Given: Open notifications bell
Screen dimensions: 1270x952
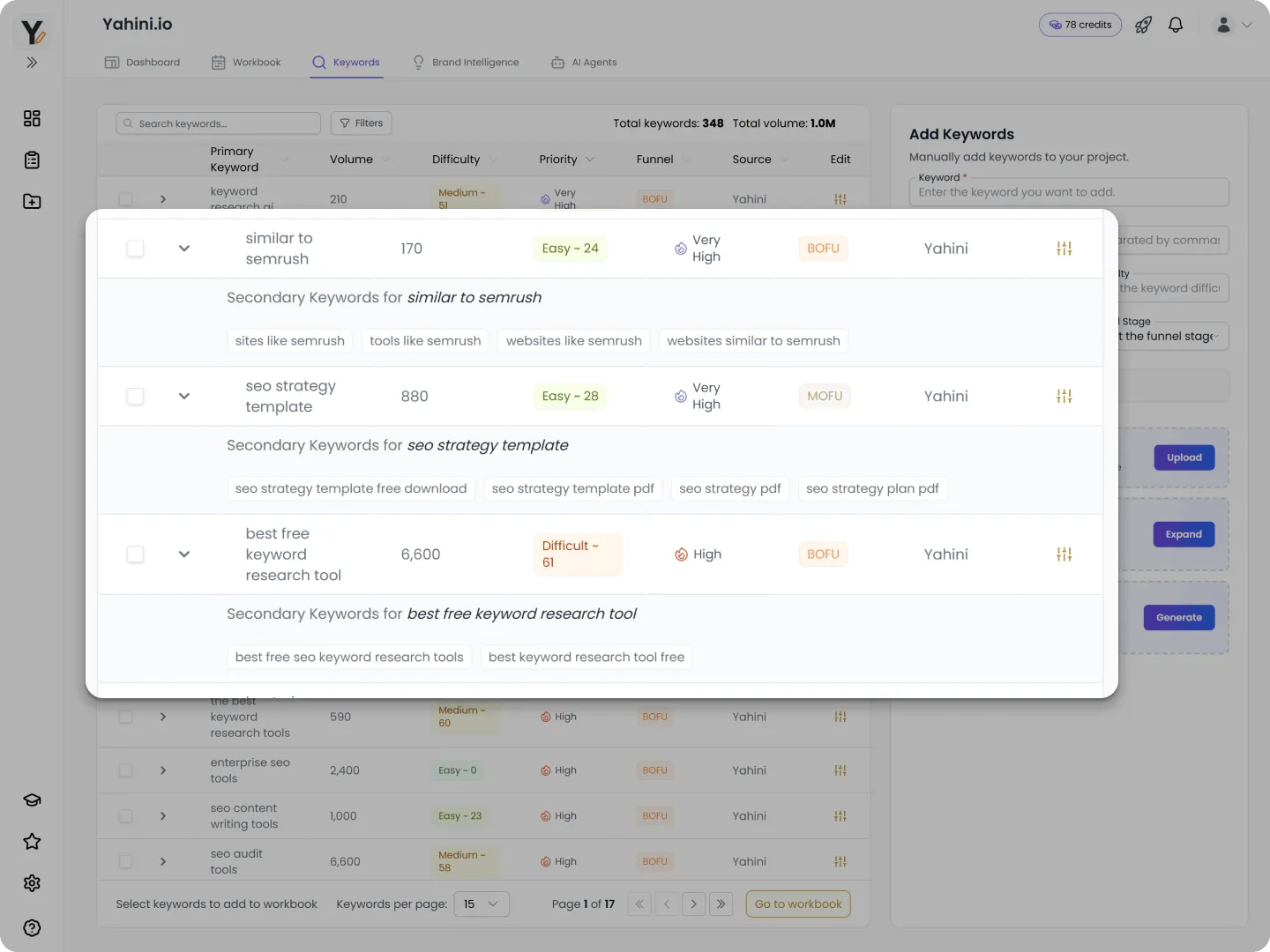Looking at the screenshot, I should coord(1176,24).
